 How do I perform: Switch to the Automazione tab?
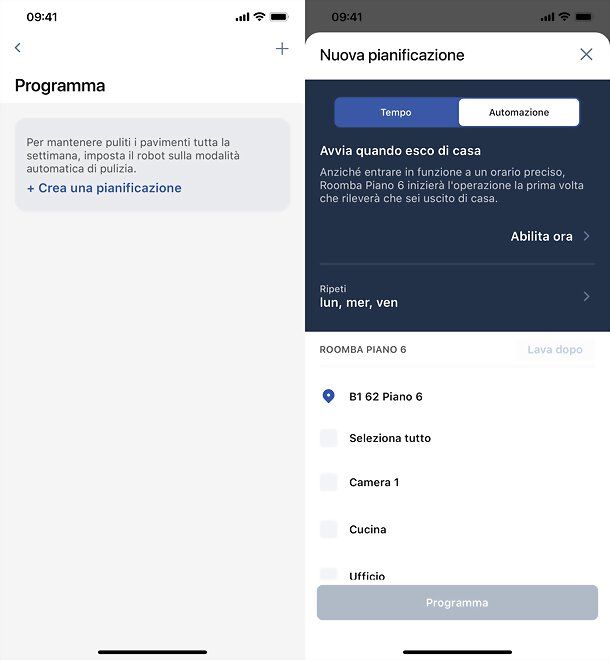519,112
